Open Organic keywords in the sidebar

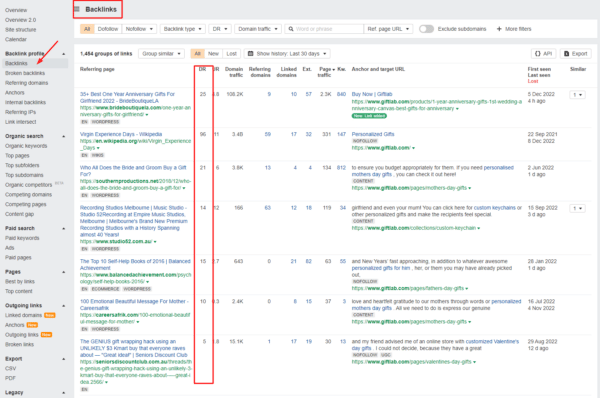pos(26,146)
